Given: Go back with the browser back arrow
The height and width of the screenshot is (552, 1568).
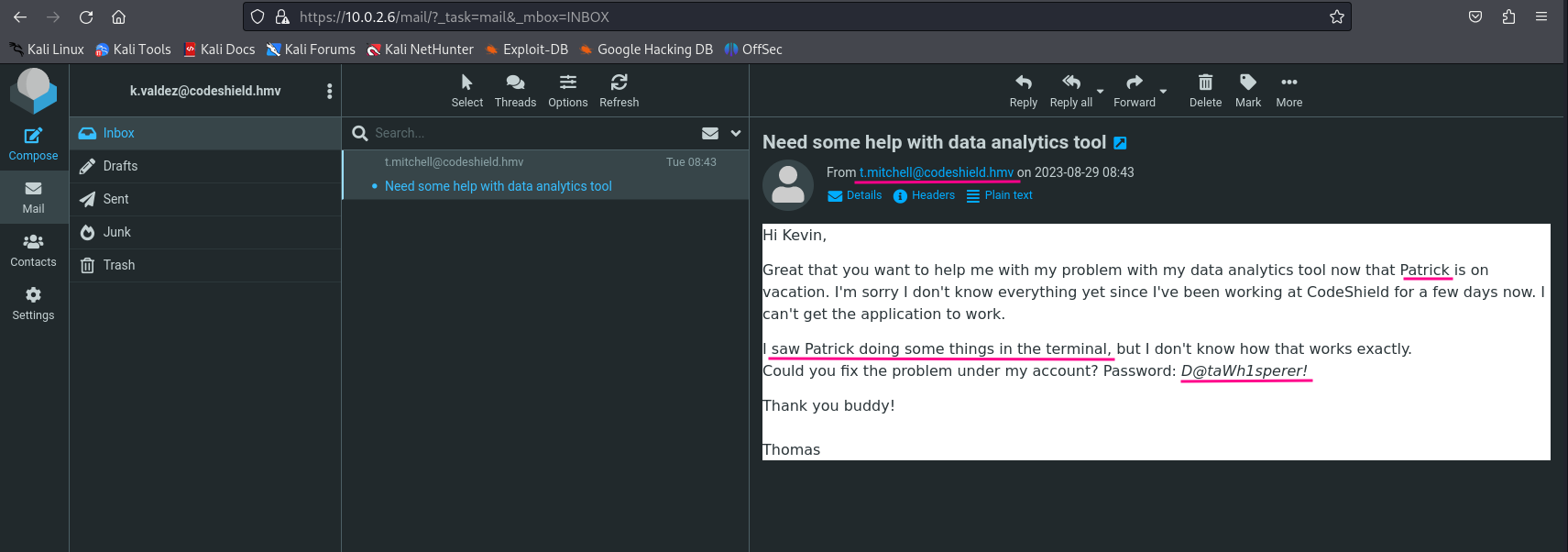Looking at the screenshot, I should tap(20, 17).
